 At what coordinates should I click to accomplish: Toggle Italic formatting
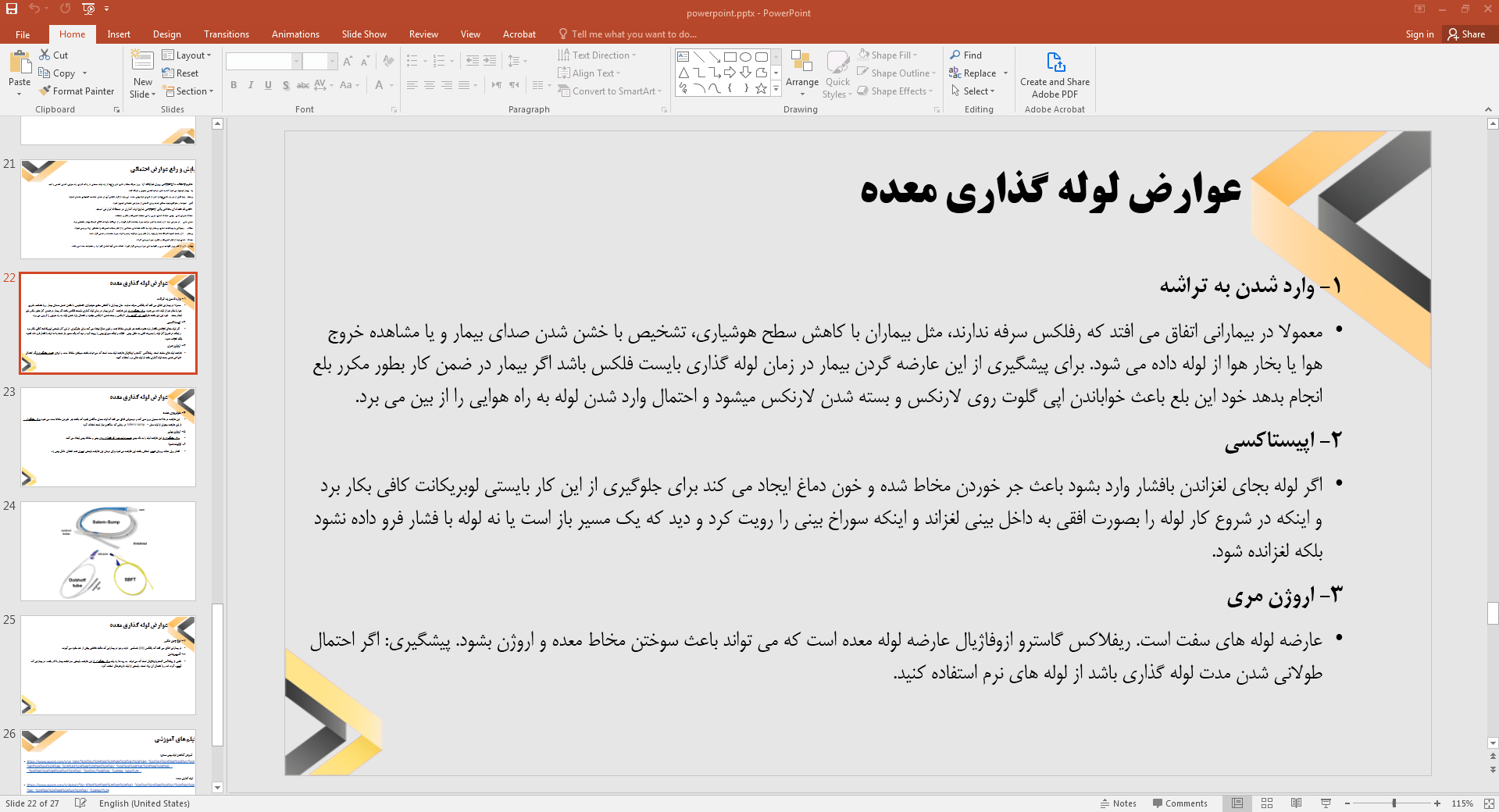coord(251,85)
